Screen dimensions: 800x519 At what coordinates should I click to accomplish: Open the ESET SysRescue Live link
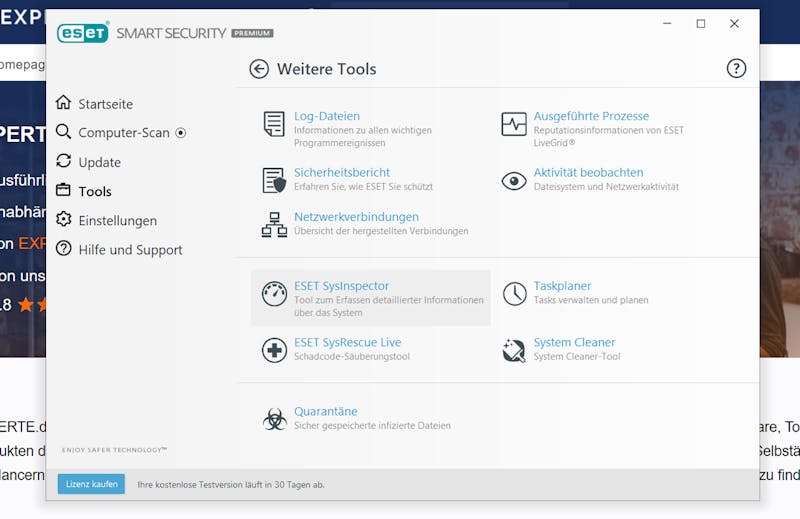(x=347, y=342)
